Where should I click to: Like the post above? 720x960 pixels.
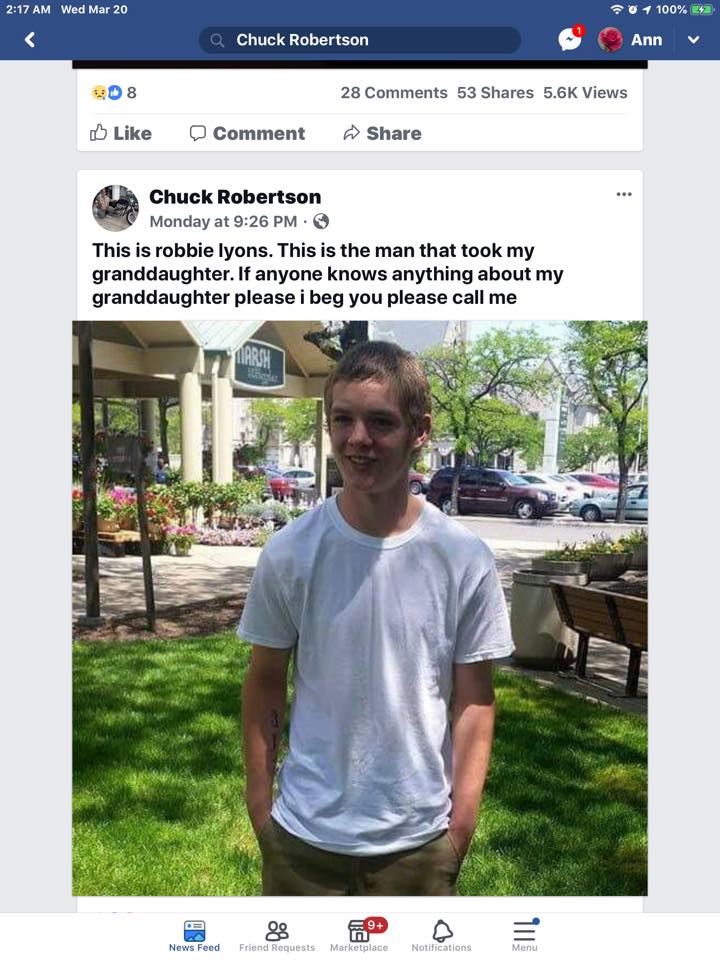pyautogui.click(x=121, y=133)
